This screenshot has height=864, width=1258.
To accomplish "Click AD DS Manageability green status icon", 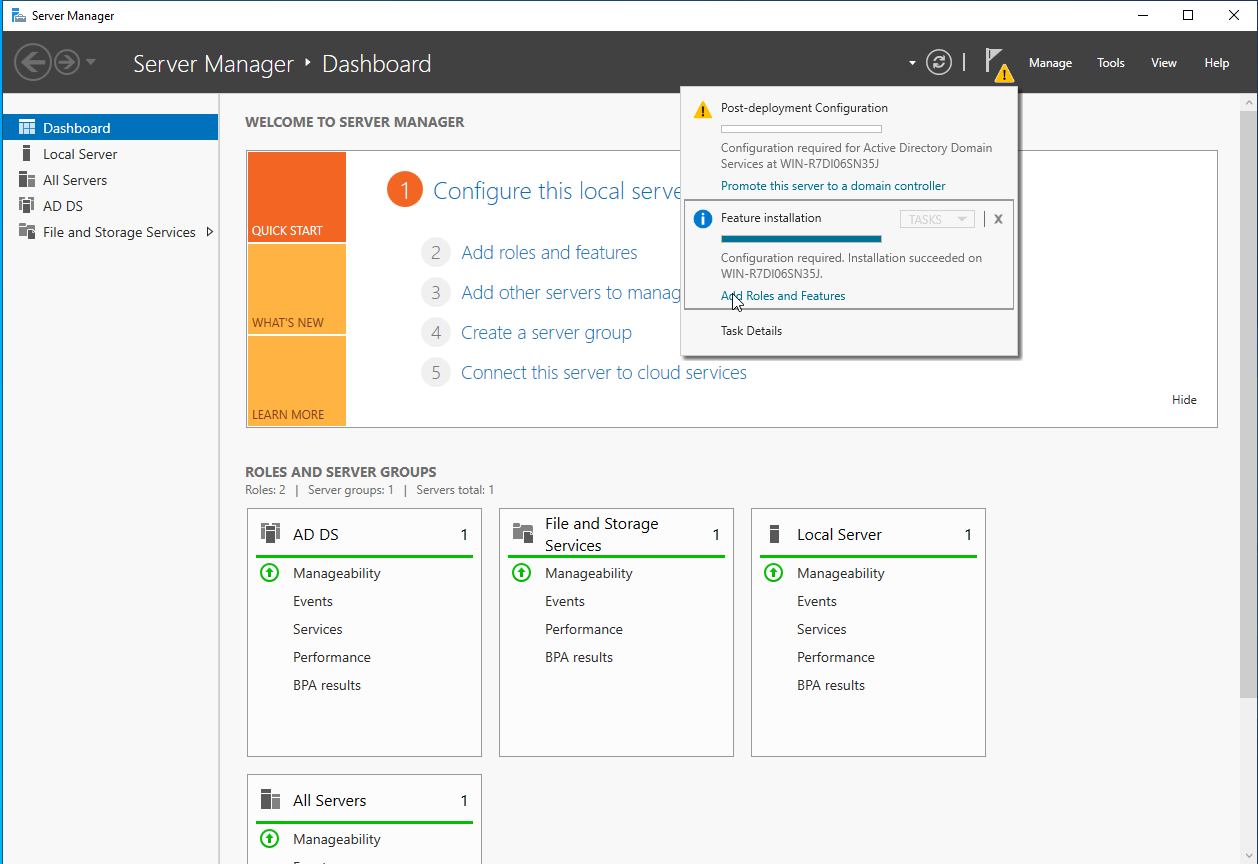I will [269, 573].
